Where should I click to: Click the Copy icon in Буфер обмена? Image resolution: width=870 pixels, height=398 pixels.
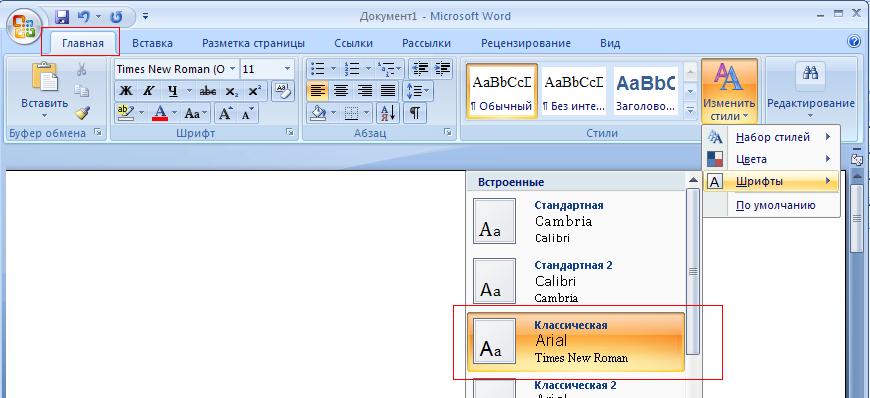(82, 91)
